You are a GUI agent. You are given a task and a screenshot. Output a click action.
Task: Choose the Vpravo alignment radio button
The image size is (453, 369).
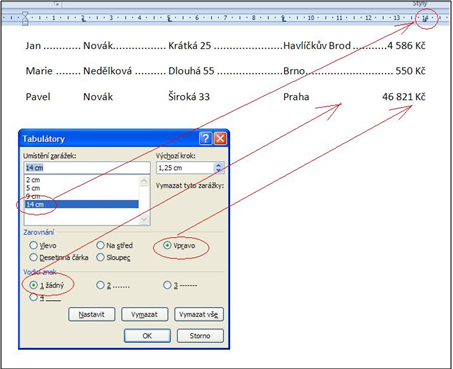(167, 246)
